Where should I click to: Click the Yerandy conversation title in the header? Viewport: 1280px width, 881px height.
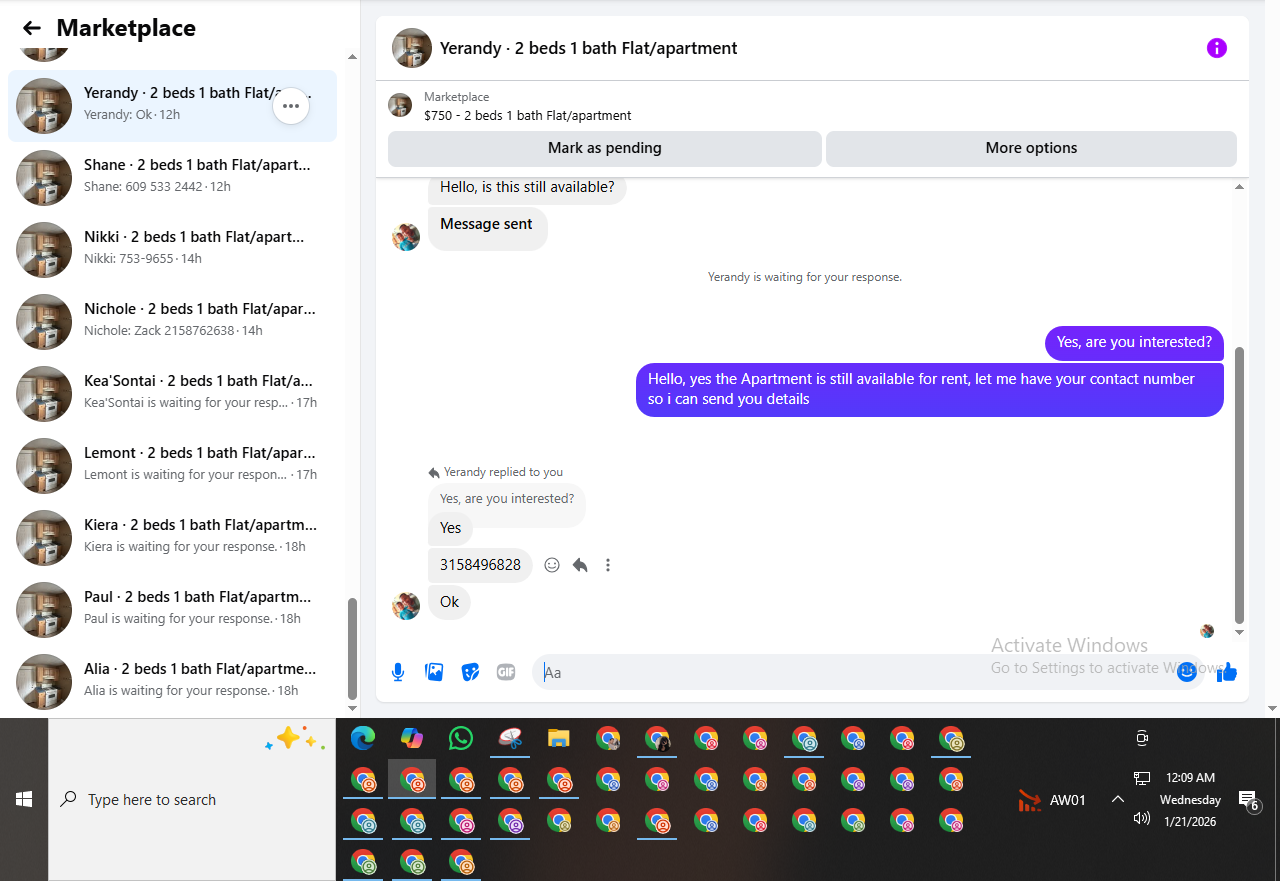click(589, 48)
